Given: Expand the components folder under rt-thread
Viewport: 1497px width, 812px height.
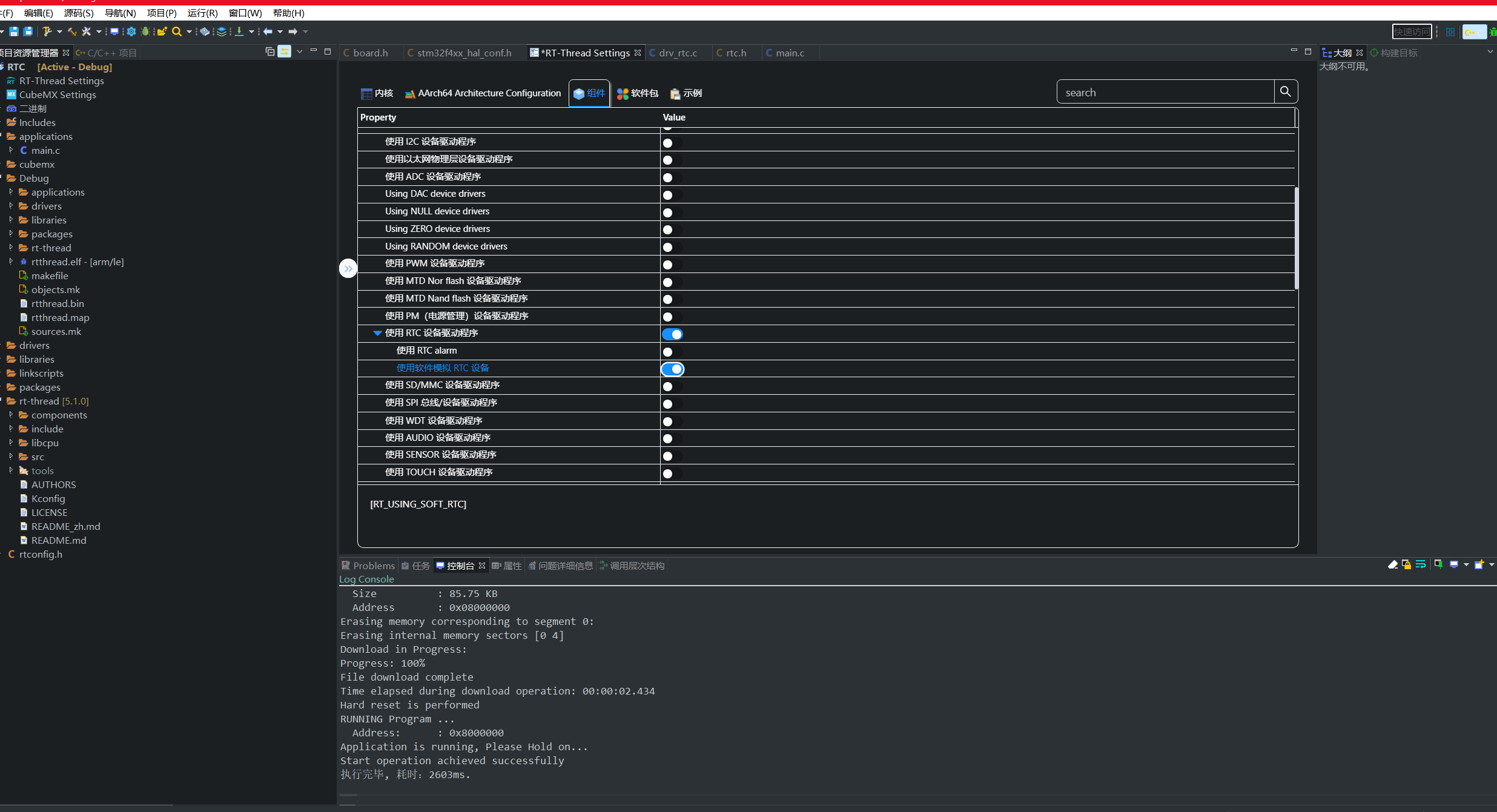Looking at the screenshot, I should (11, 415).
